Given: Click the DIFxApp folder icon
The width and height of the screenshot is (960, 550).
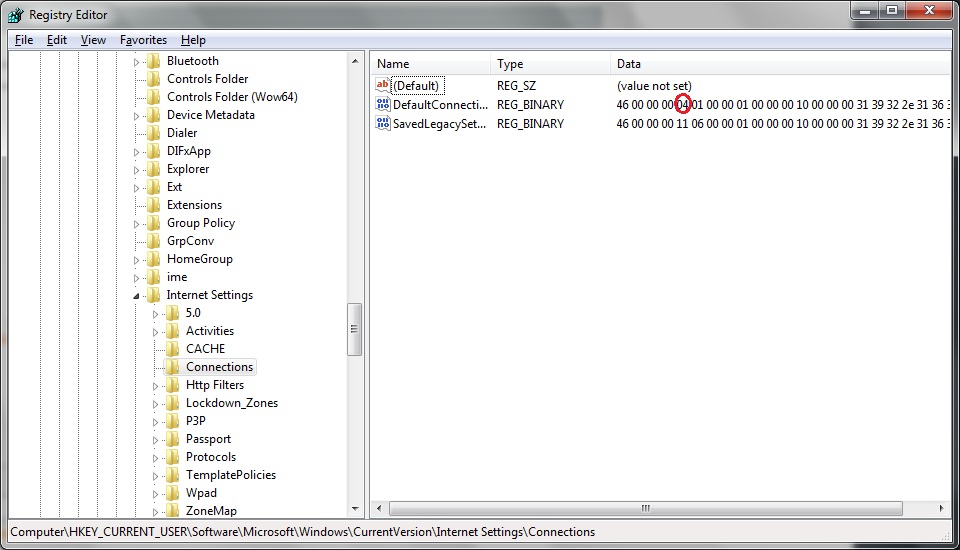Looking at the screenshot, I should 154,151.
